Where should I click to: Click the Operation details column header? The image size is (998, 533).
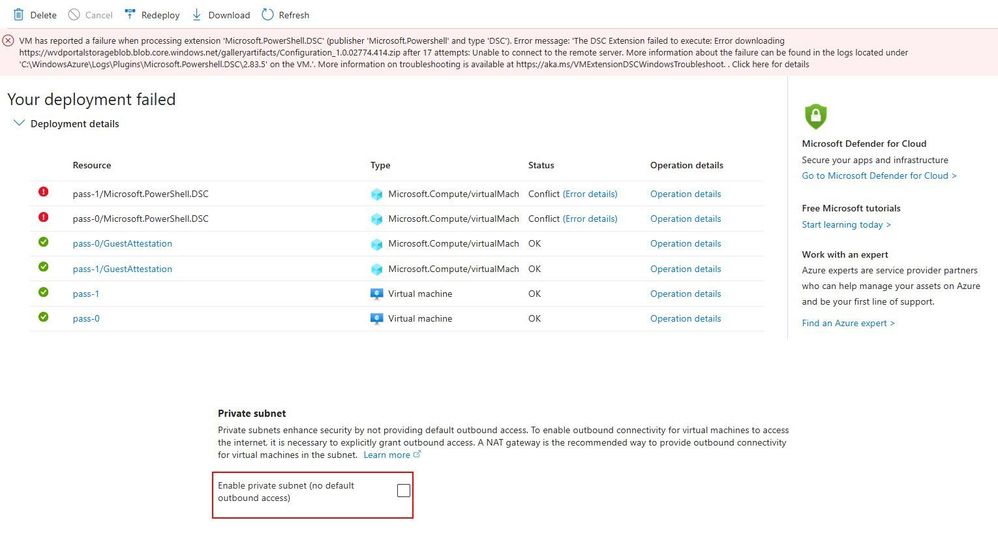click(686, 165)
